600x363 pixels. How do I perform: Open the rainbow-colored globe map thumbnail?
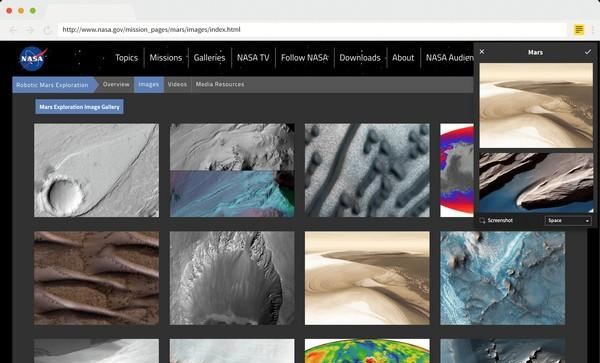click(367, 351)
